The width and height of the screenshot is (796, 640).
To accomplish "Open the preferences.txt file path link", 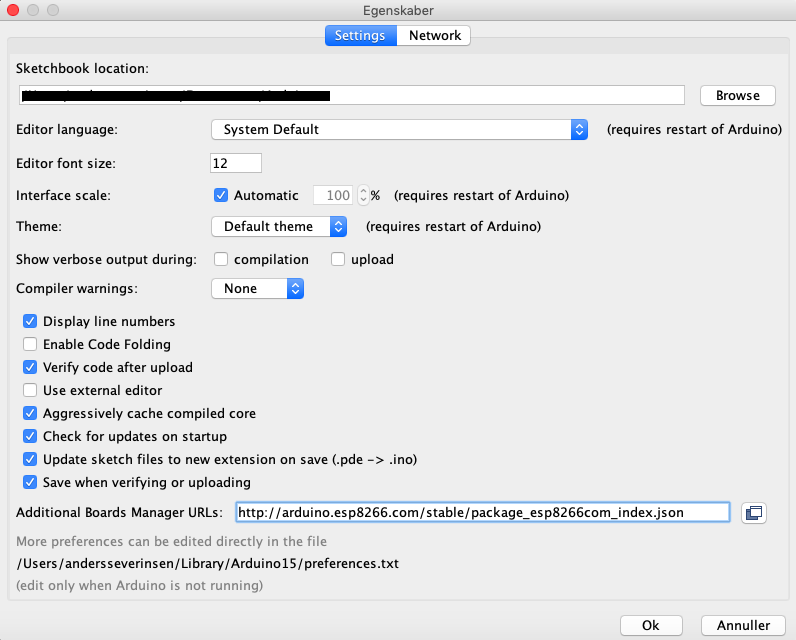I will tap(208, 564).
